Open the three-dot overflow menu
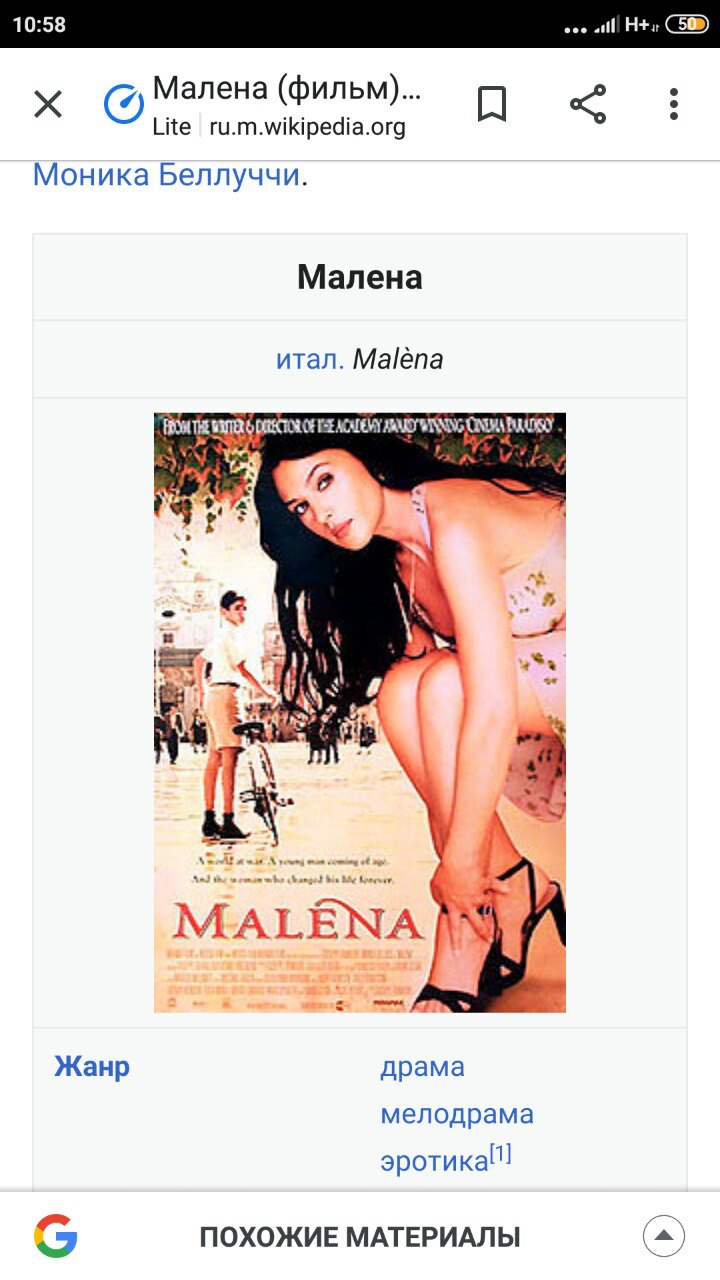 [674, 104]
